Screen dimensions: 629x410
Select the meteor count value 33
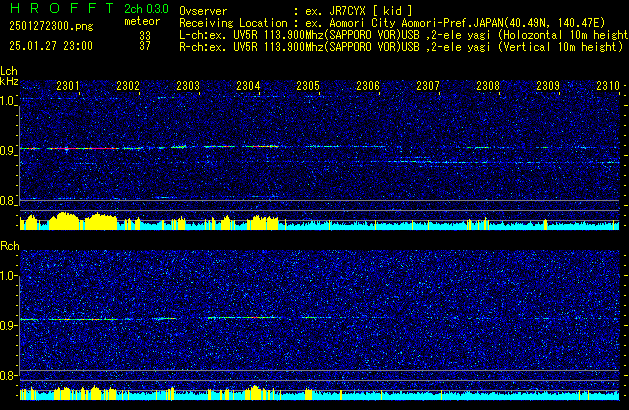145,36
